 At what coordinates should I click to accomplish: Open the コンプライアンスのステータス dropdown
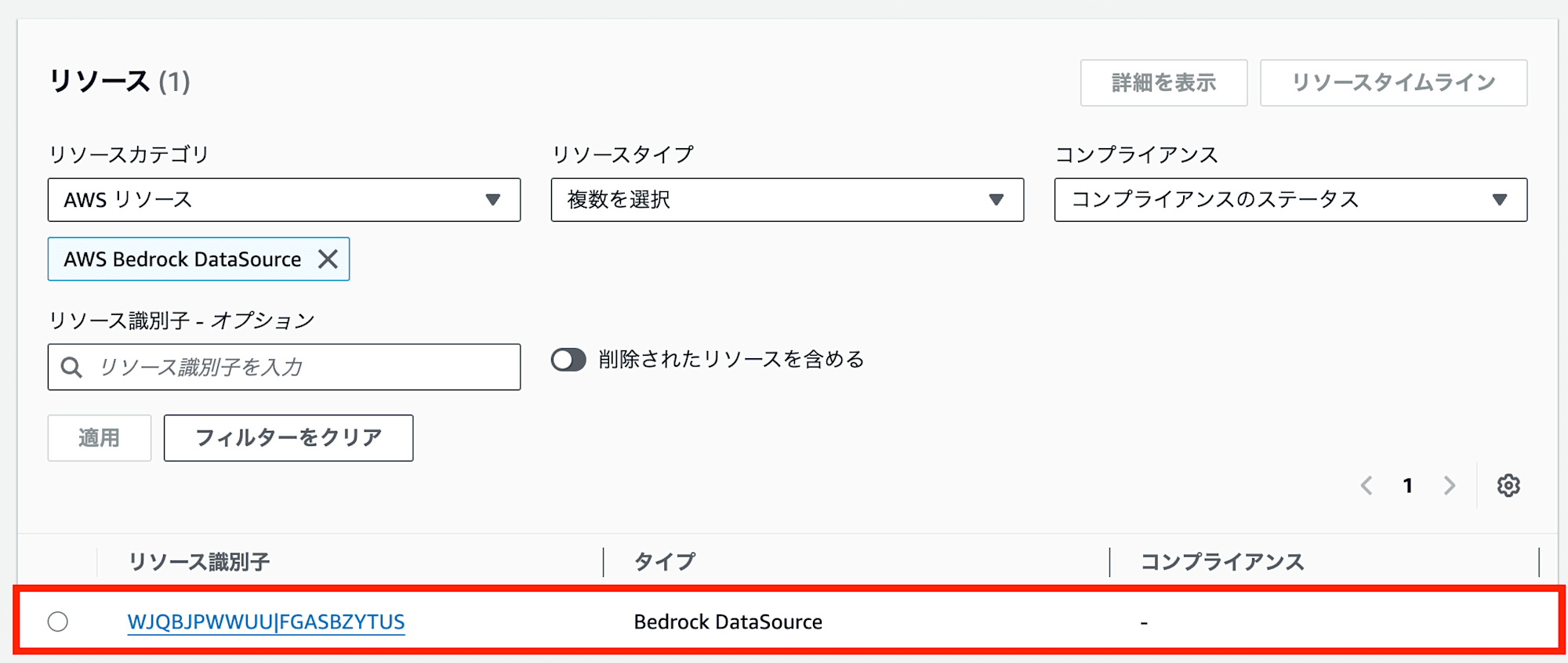coord(1290,200)
